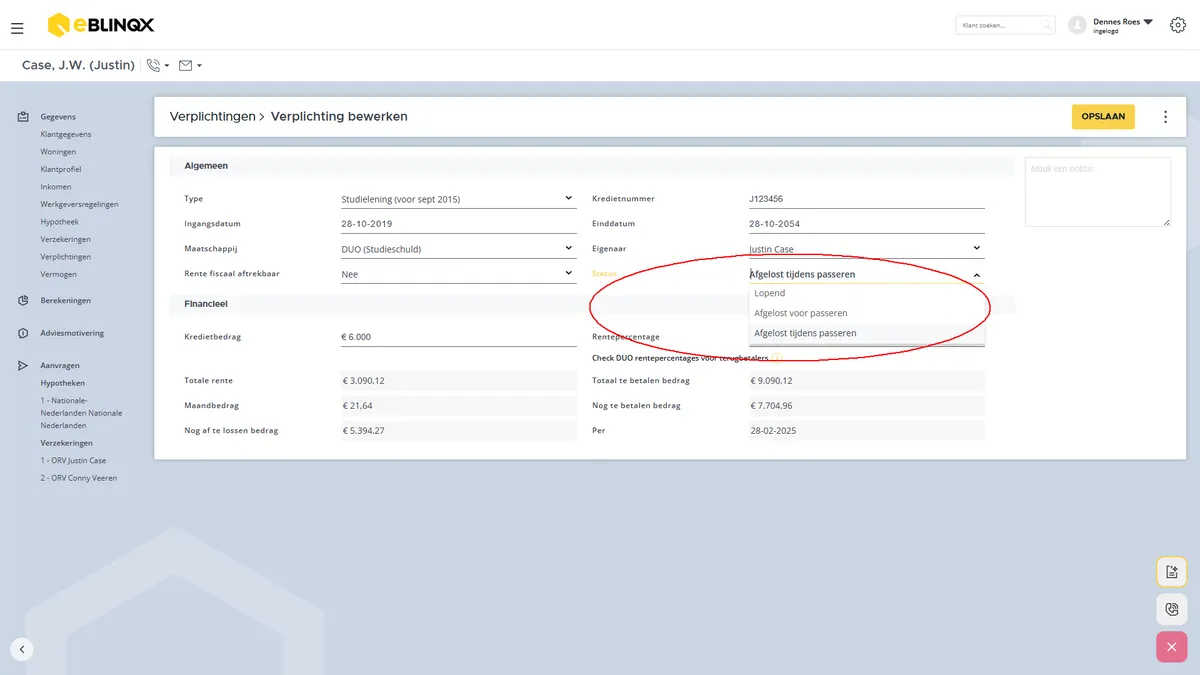Click the eBlinqx logo
This screenshot has width=1200, height=675.
(x=101, y=24)
